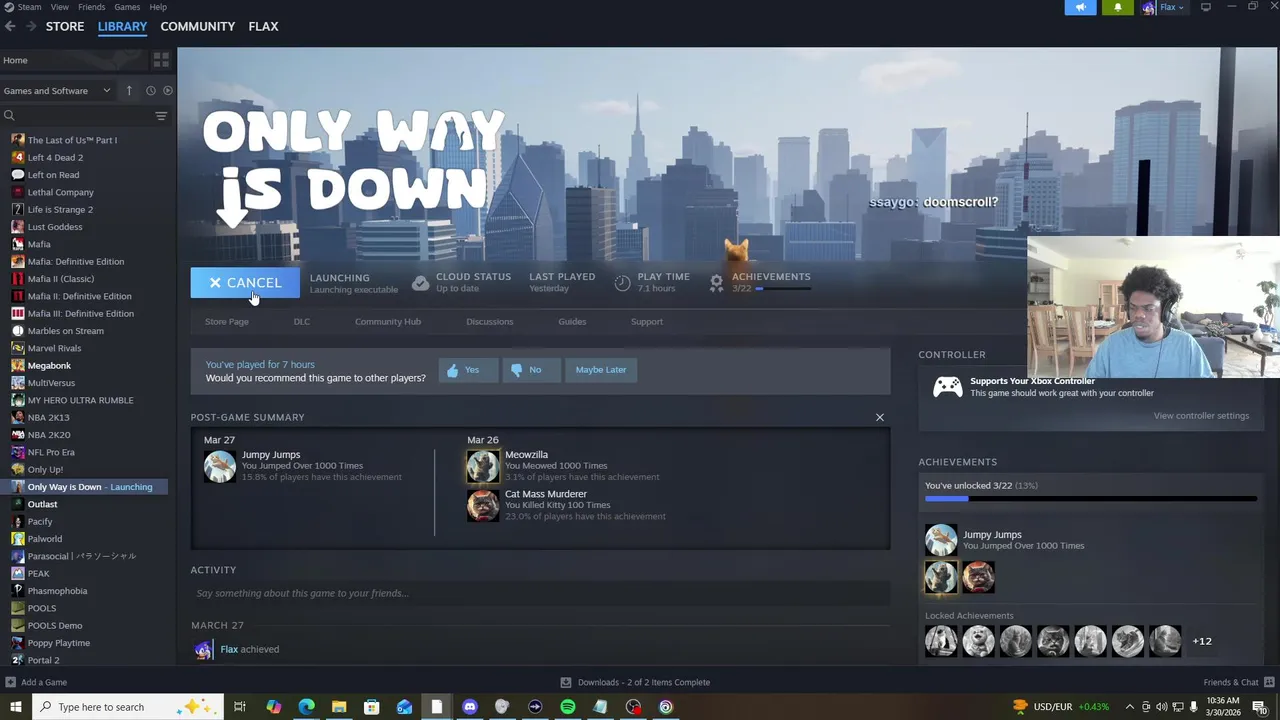Screen dimensions: 1280x720
Task: Show the +12 more locked achievements
Action: 1202,641
